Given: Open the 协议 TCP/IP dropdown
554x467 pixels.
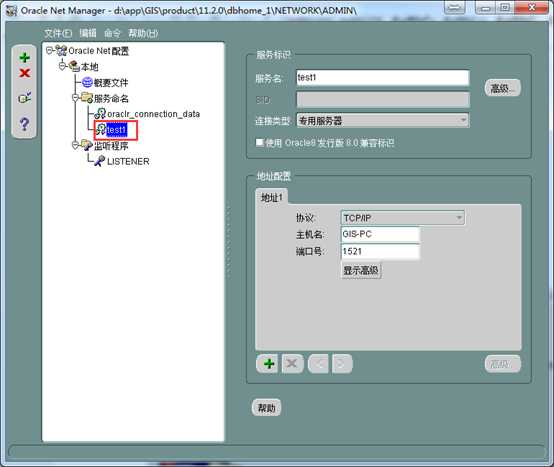Looking at the screenshot, I should click(x=402, y=218).
